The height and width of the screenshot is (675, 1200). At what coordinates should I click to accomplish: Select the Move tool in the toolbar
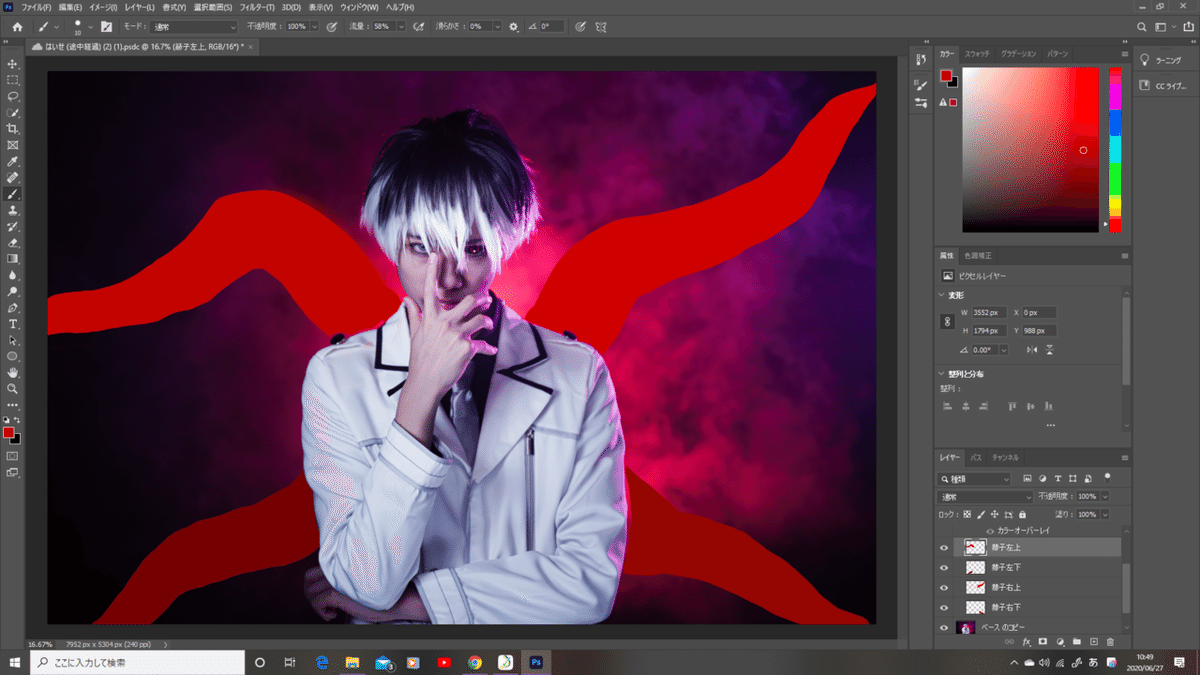pos(13,64)
